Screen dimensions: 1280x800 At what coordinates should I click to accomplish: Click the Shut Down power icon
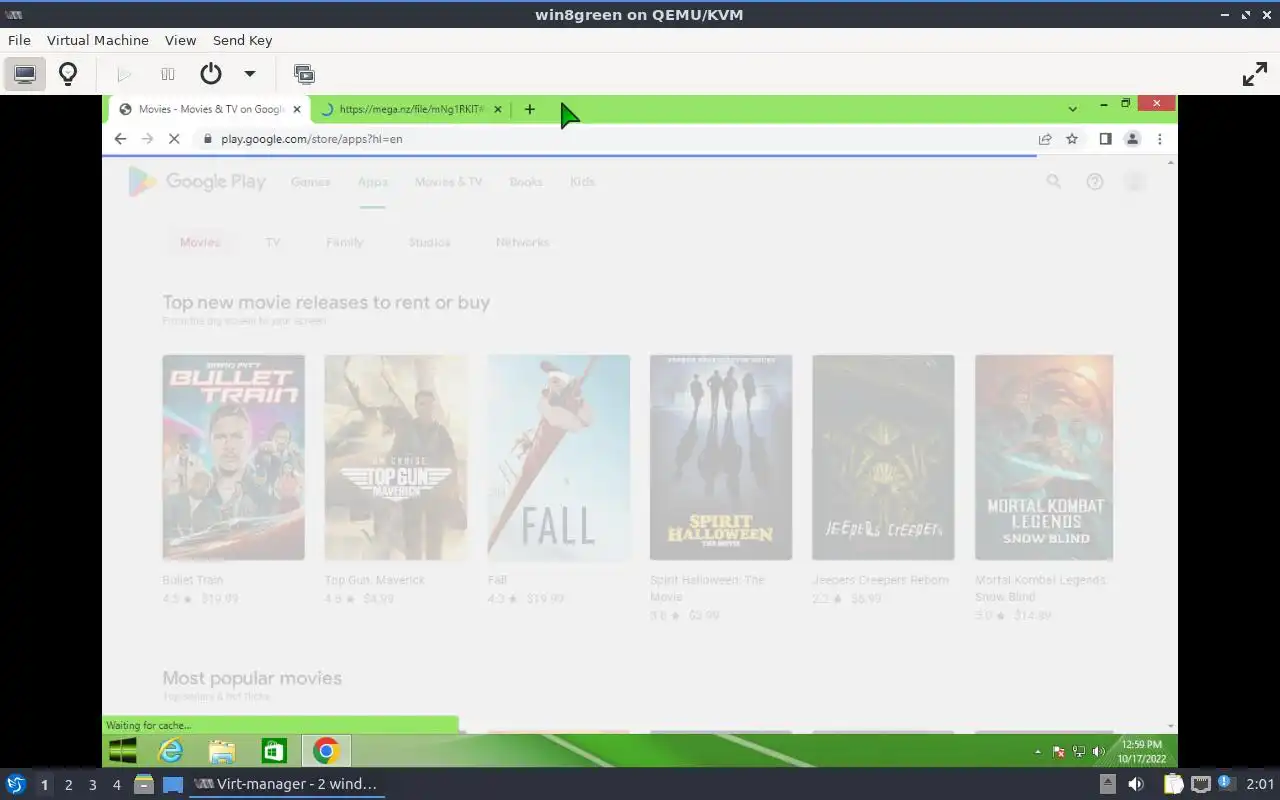tap(210, 74)
